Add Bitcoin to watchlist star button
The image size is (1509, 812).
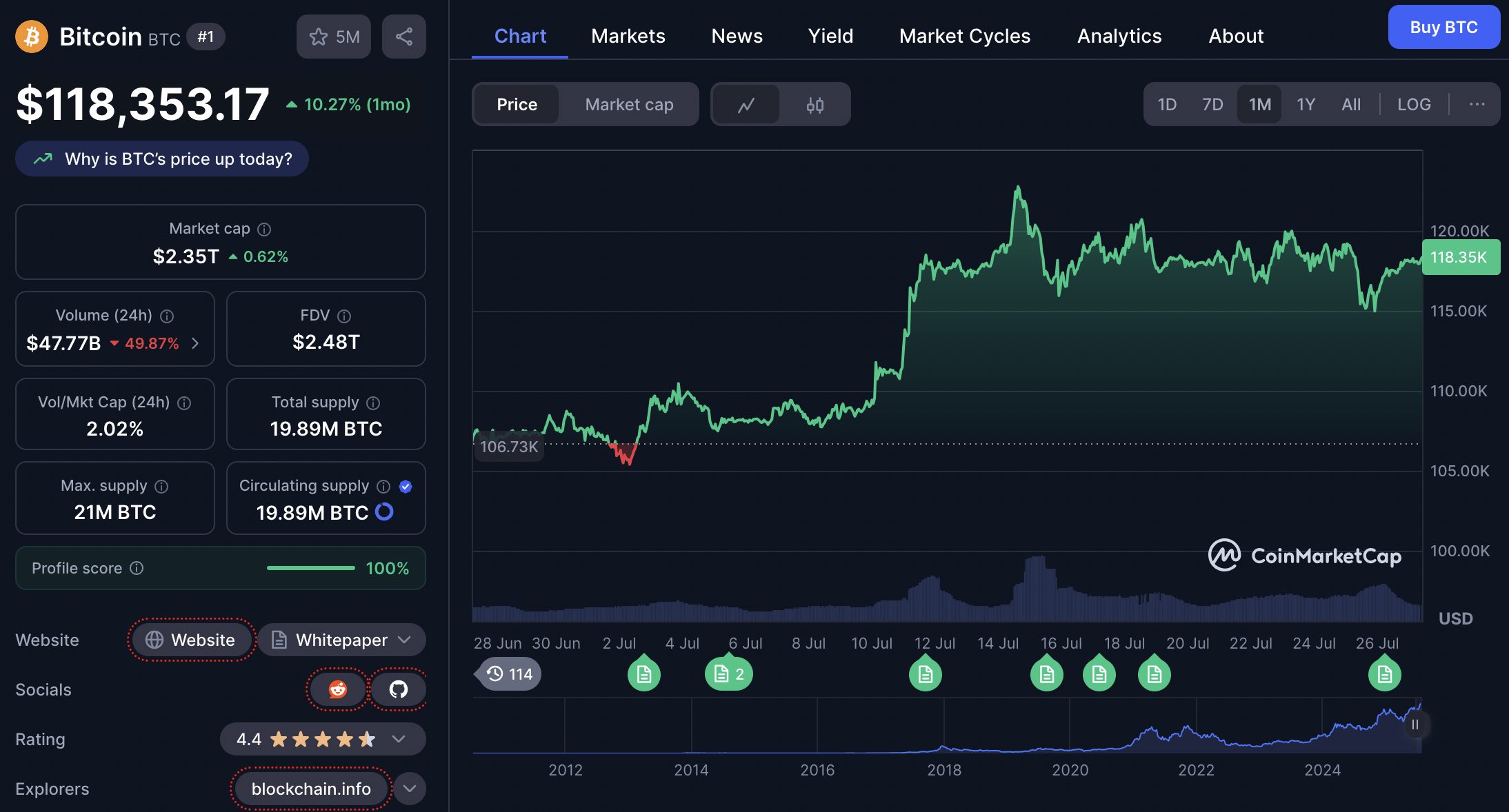[334, 37]
